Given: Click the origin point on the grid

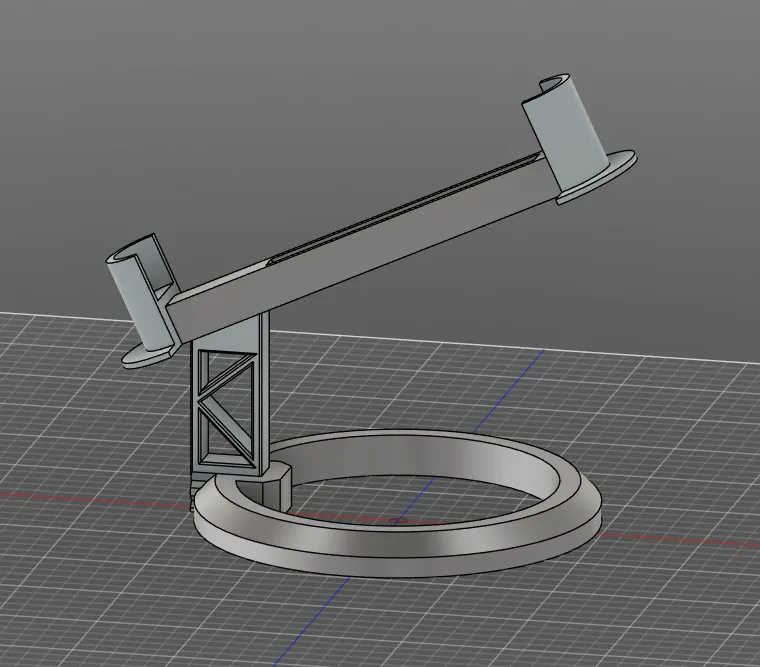Looking at the screenshot, I should click(398, 521).
